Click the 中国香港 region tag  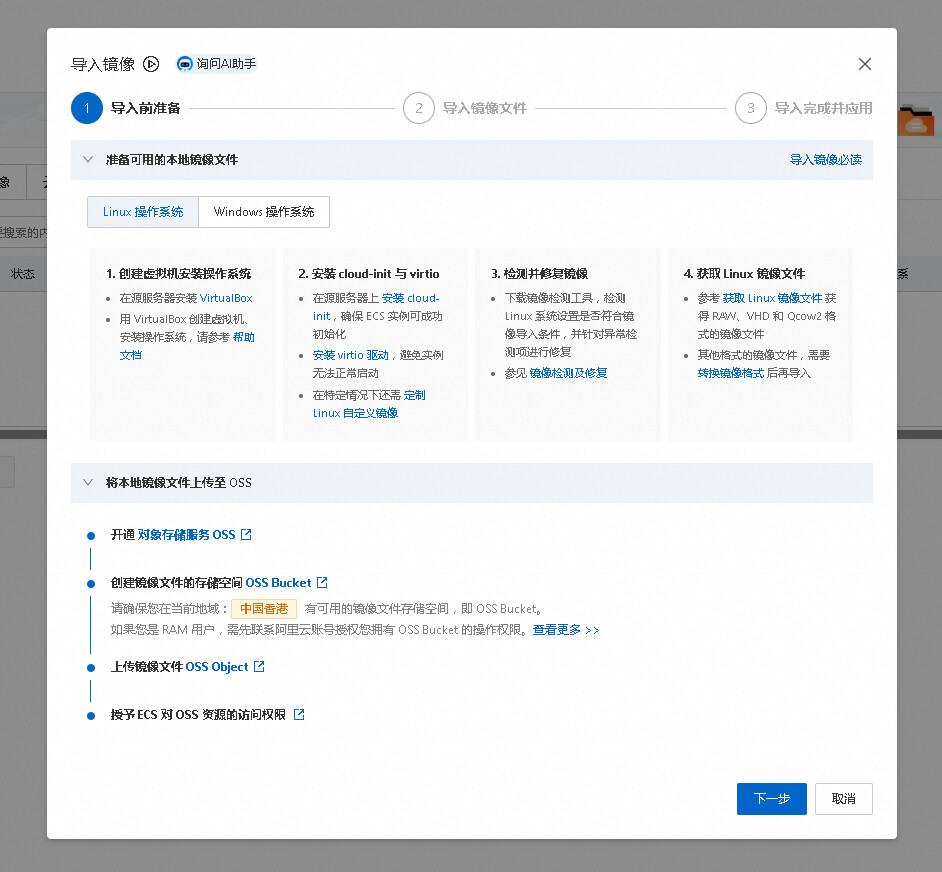pyautogui.click(x=264, y=609)
